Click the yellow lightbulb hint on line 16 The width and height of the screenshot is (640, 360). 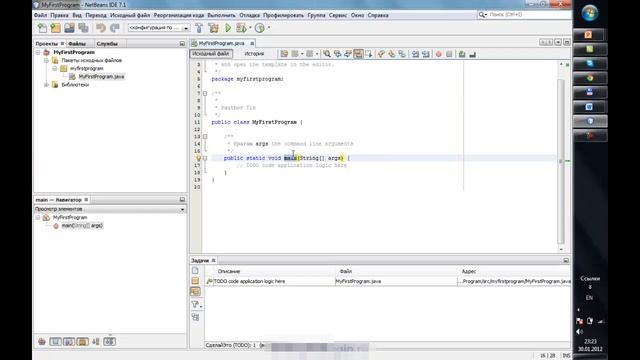198,158
